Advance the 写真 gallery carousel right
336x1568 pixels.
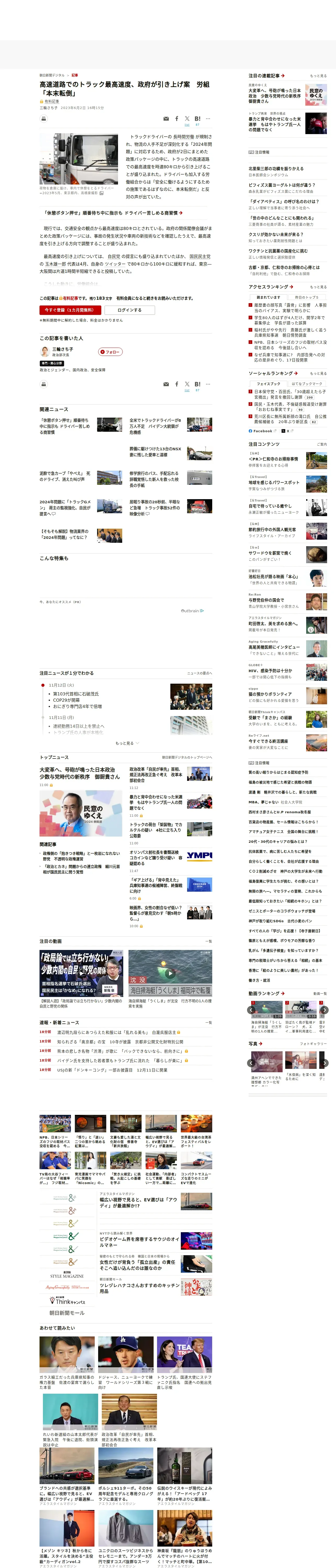324,1063
